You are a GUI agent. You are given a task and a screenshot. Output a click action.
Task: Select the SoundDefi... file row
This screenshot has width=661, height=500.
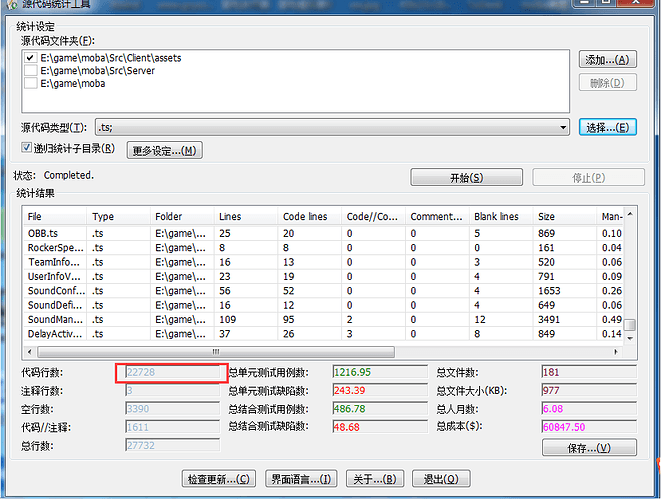(x=322, y=305)
